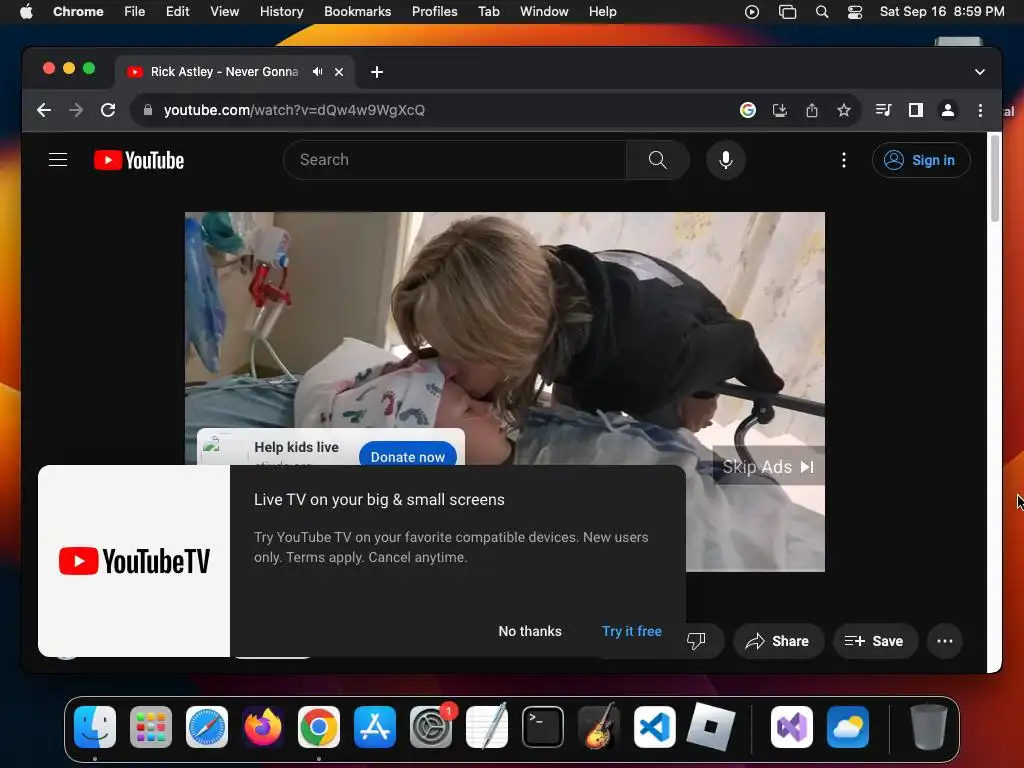This screenshot has height=768, width=1024.
Task: Share the video
Action: click(778, 641)
